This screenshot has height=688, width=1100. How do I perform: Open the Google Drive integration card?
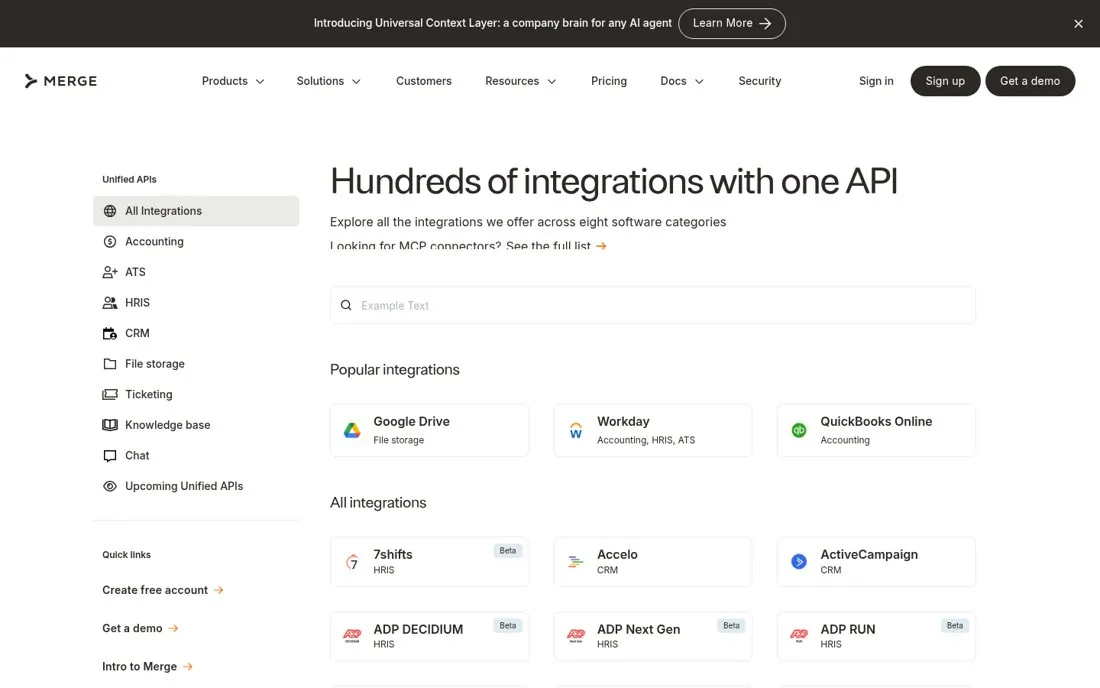click(x=429, y=431)
